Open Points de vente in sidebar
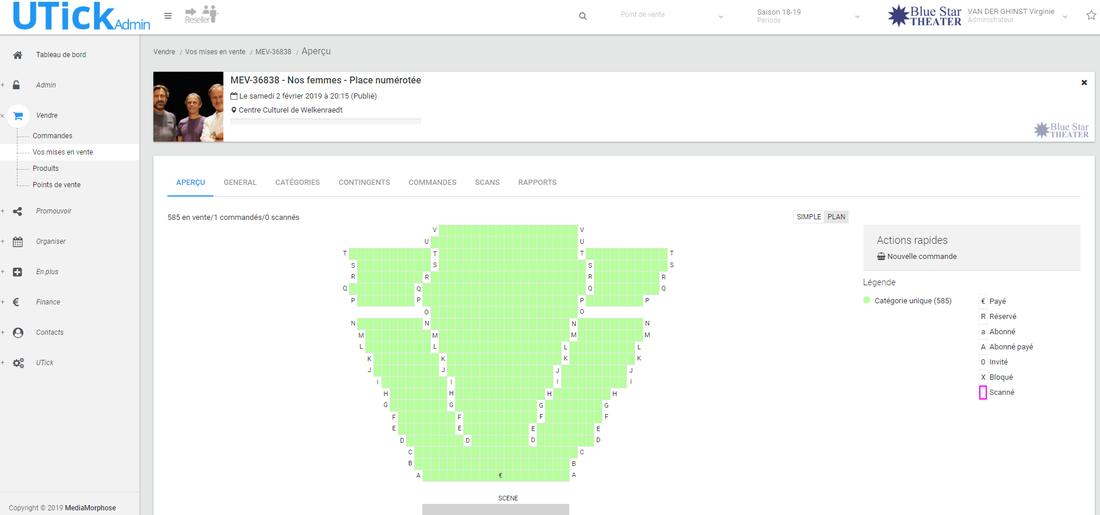The image size is (1100, 515). coord(57,185)
